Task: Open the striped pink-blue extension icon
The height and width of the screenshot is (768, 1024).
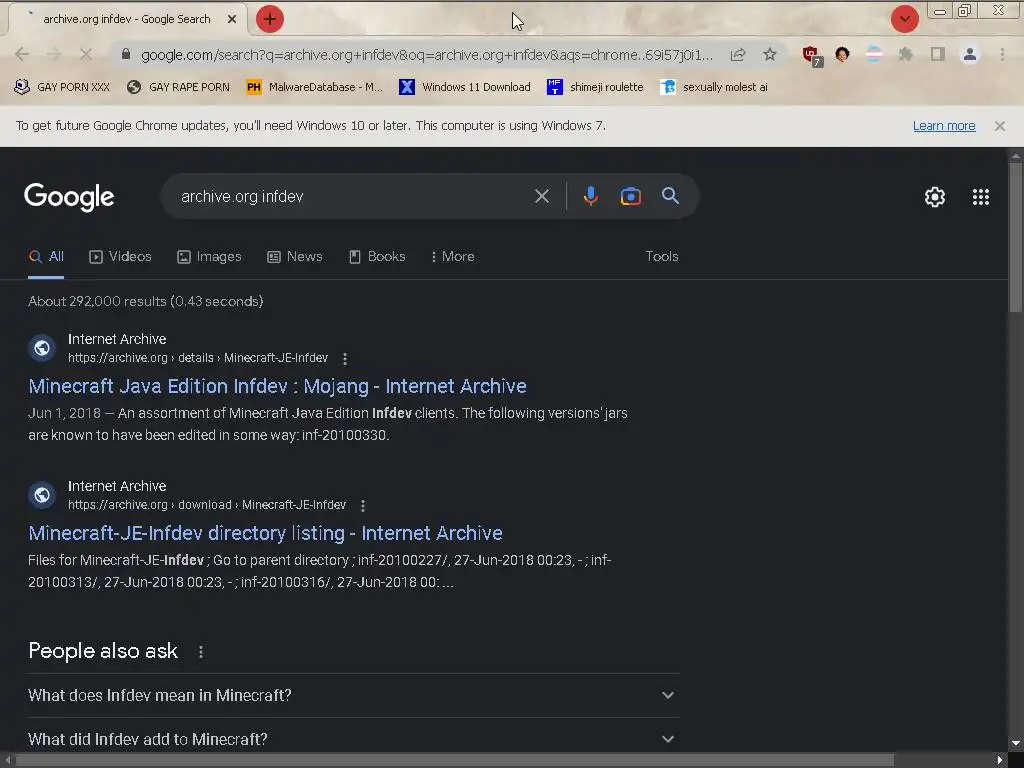Action: click(x=874, y=54)
